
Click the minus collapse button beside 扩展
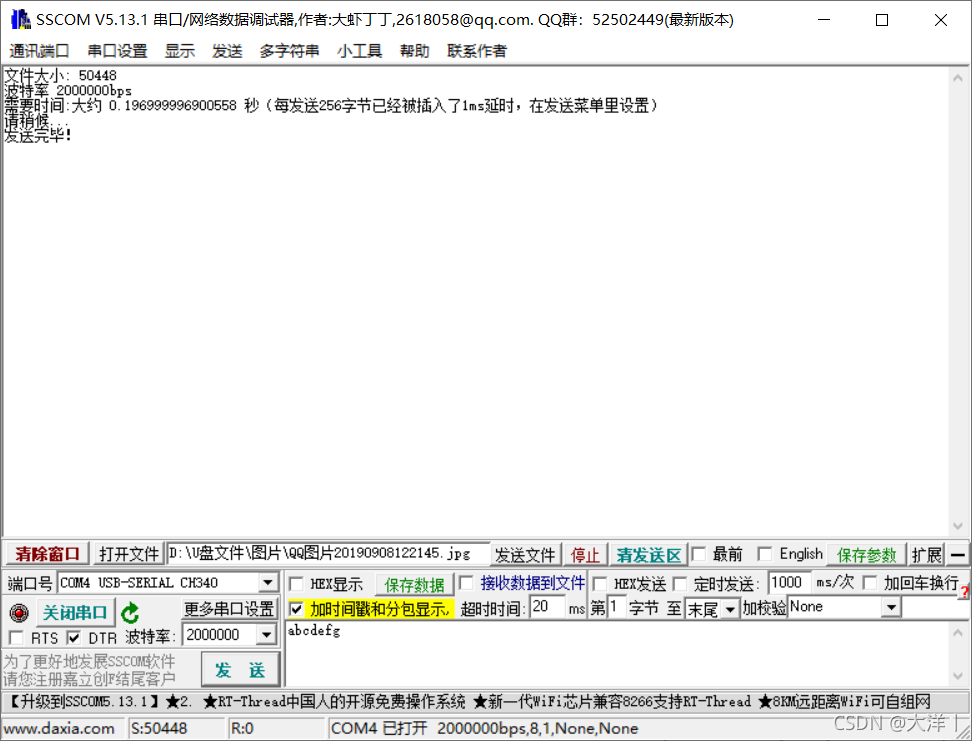point(958,554)
